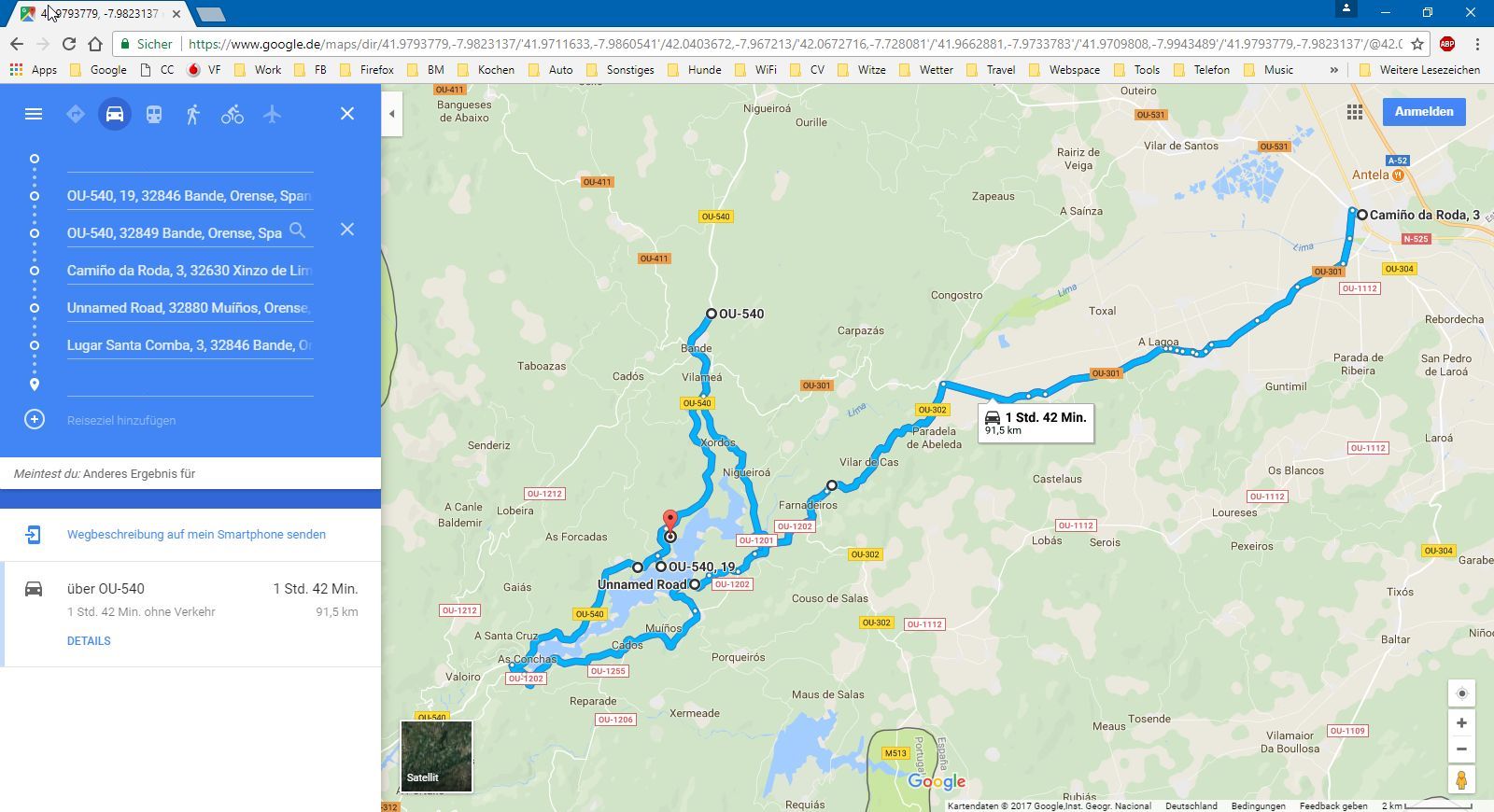1494x812 pixels.
Task: Close the Google Maps tab
Action: coord(176,14)
